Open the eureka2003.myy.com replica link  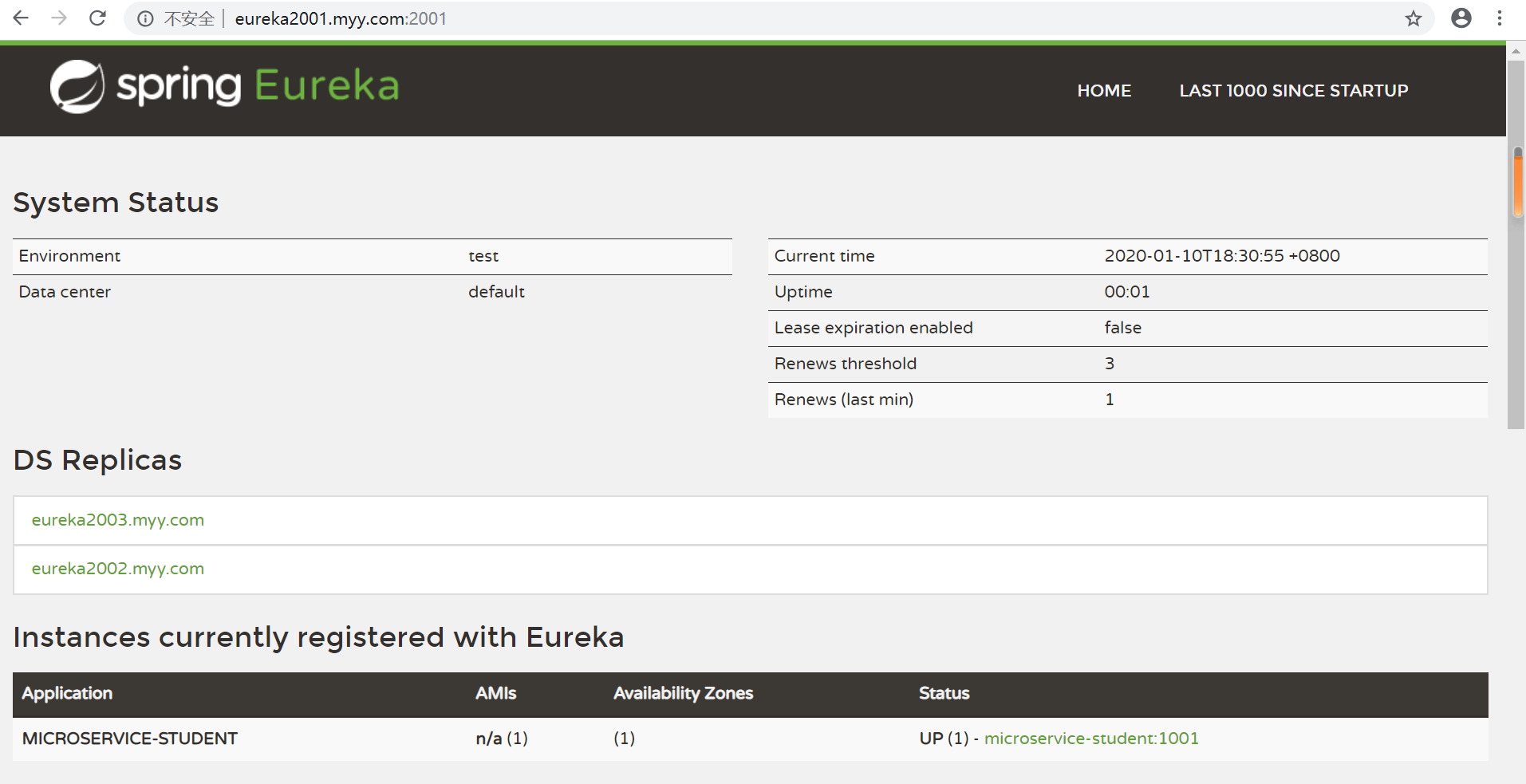click(x=118, y=520)
